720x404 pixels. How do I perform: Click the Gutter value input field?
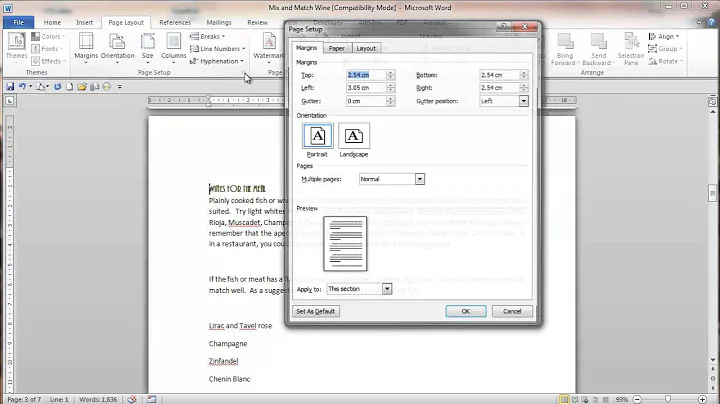(x=366, y=101)
